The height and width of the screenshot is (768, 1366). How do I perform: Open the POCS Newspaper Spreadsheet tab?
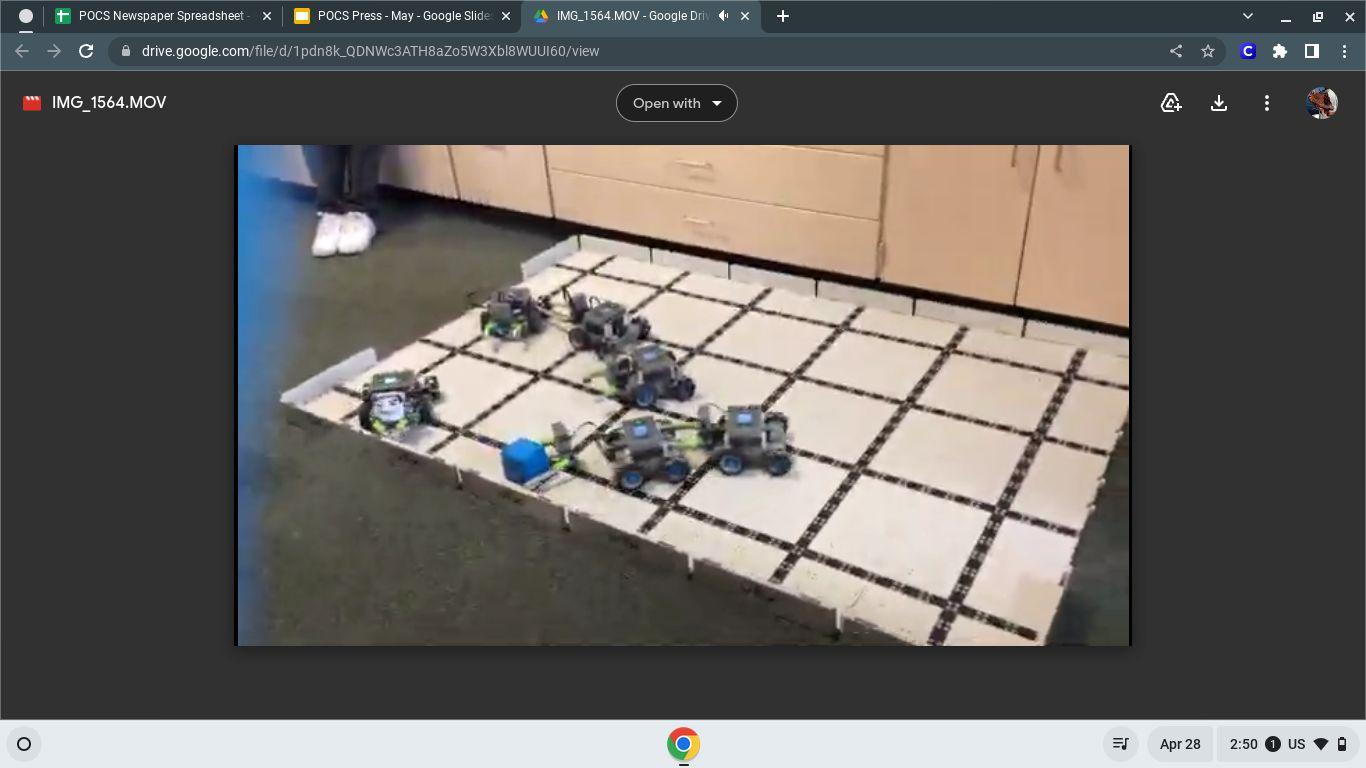pyautogui.click(x=163, y=16)
